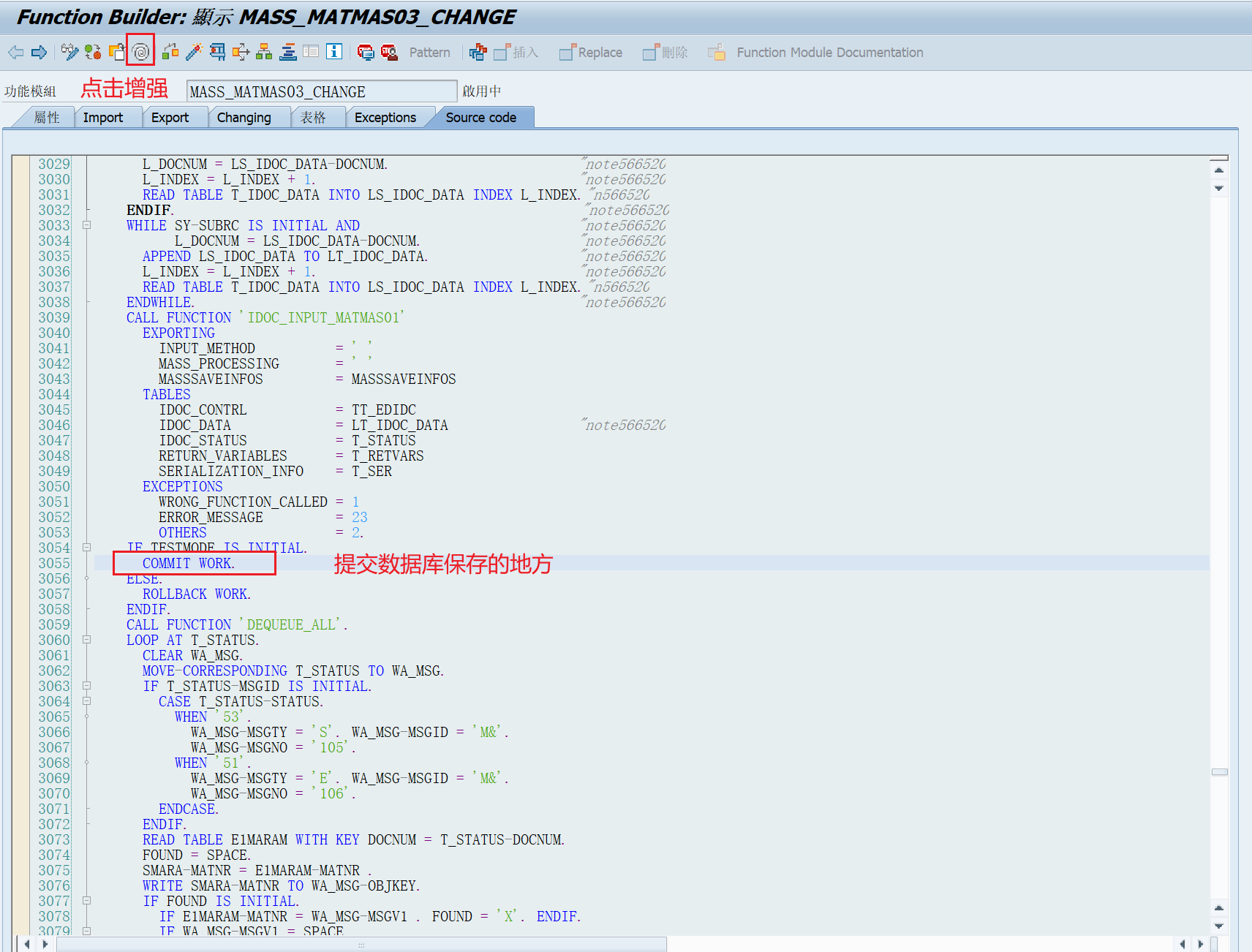Open the info icon in the toolbar
The width and height of the screenshot is (1252, 952).
(x=333, y=52)
